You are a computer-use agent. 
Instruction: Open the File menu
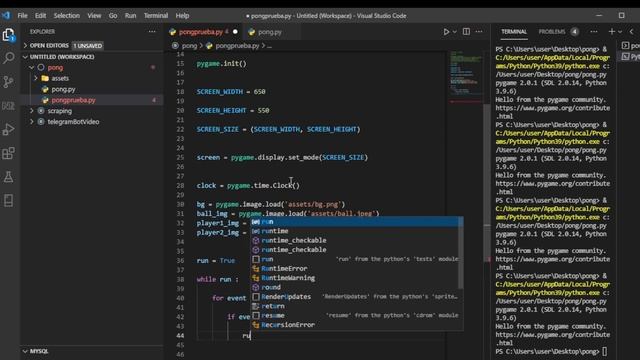point(22,16)
